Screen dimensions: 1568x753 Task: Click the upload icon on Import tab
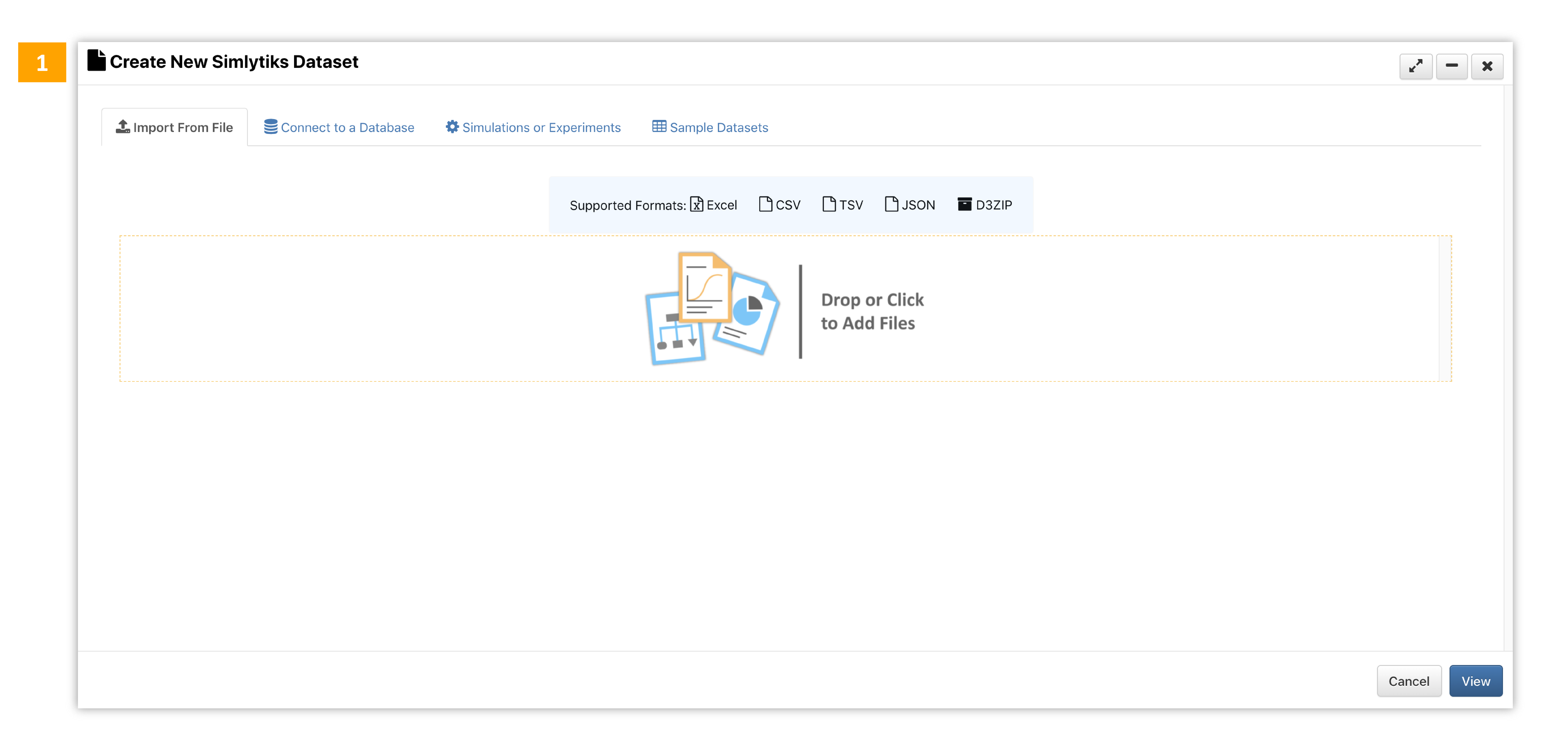click(x=123, y=127)
